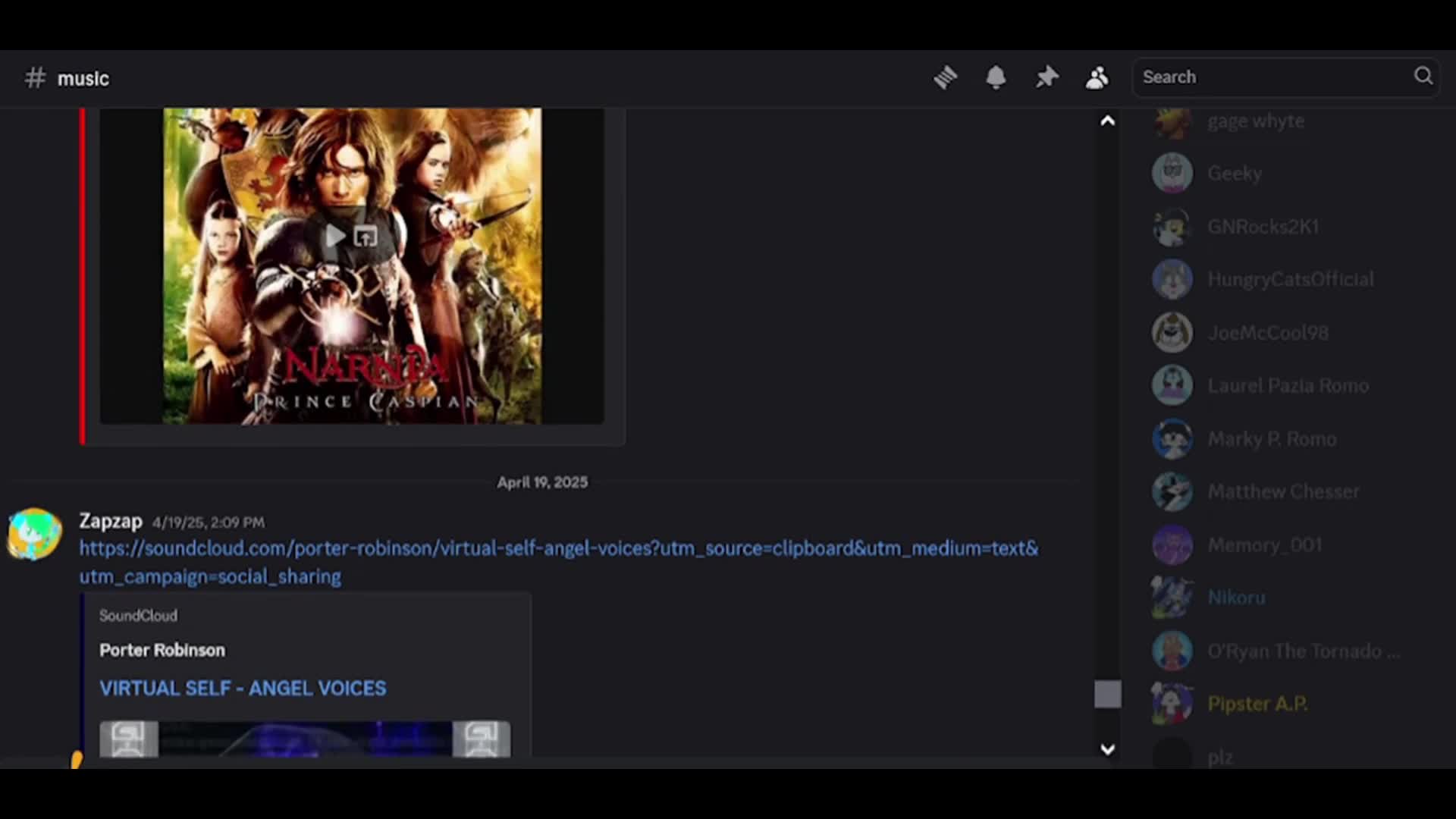The height and width of the screenshot is (819, 1456).
Task: Click the notification bell icon
Action: 996,77
